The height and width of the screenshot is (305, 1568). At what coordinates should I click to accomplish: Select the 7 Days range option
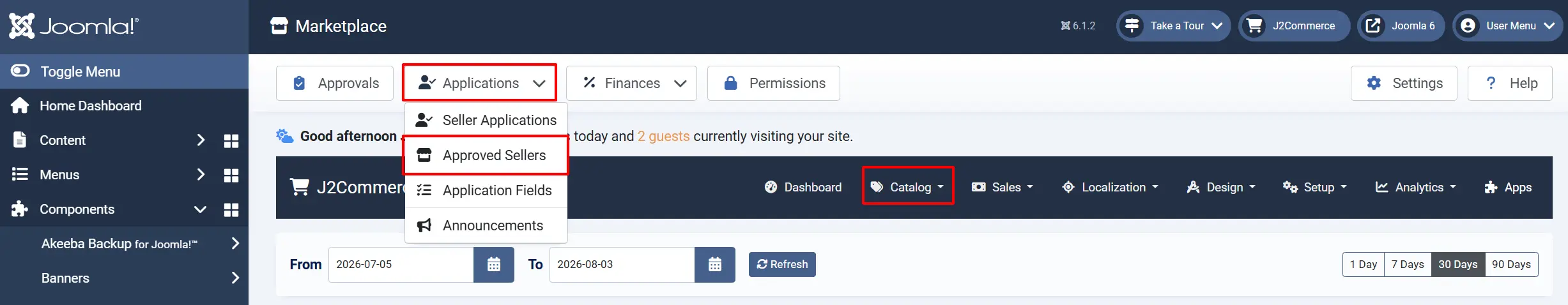tap(1408, 264)
